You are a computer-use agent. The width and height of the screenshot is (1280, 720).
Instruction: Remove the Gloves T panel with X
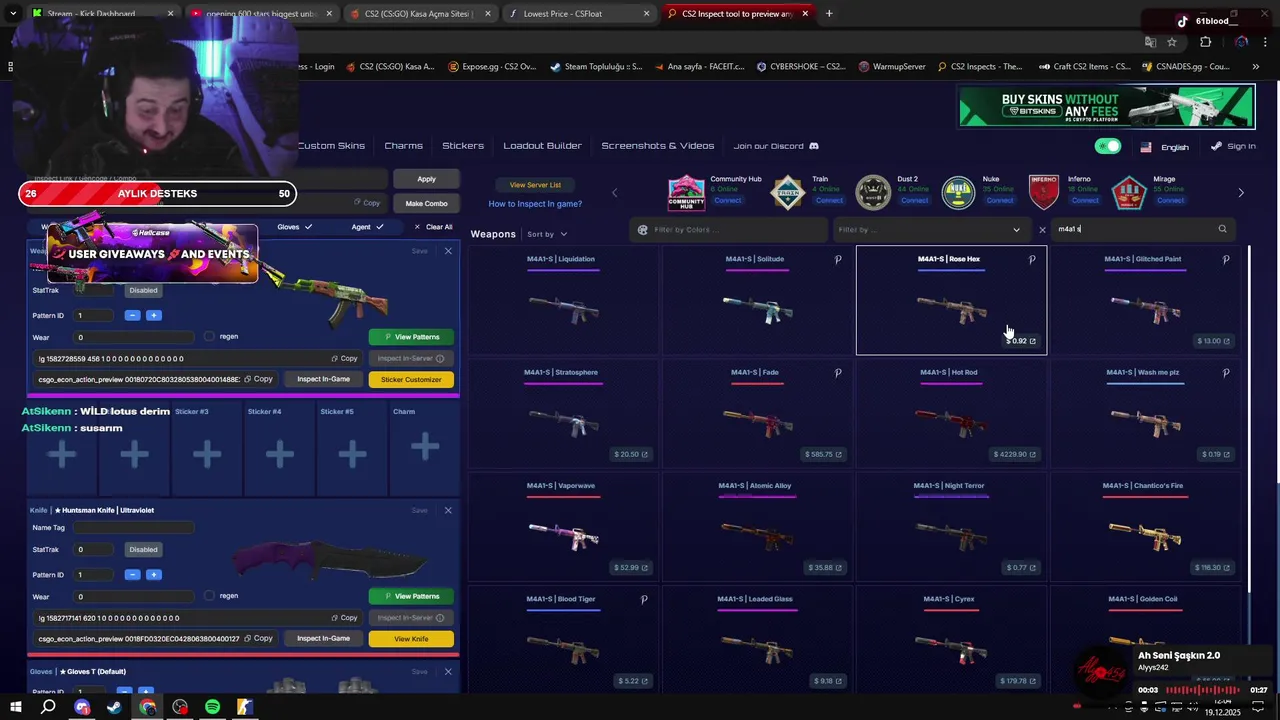448,671
